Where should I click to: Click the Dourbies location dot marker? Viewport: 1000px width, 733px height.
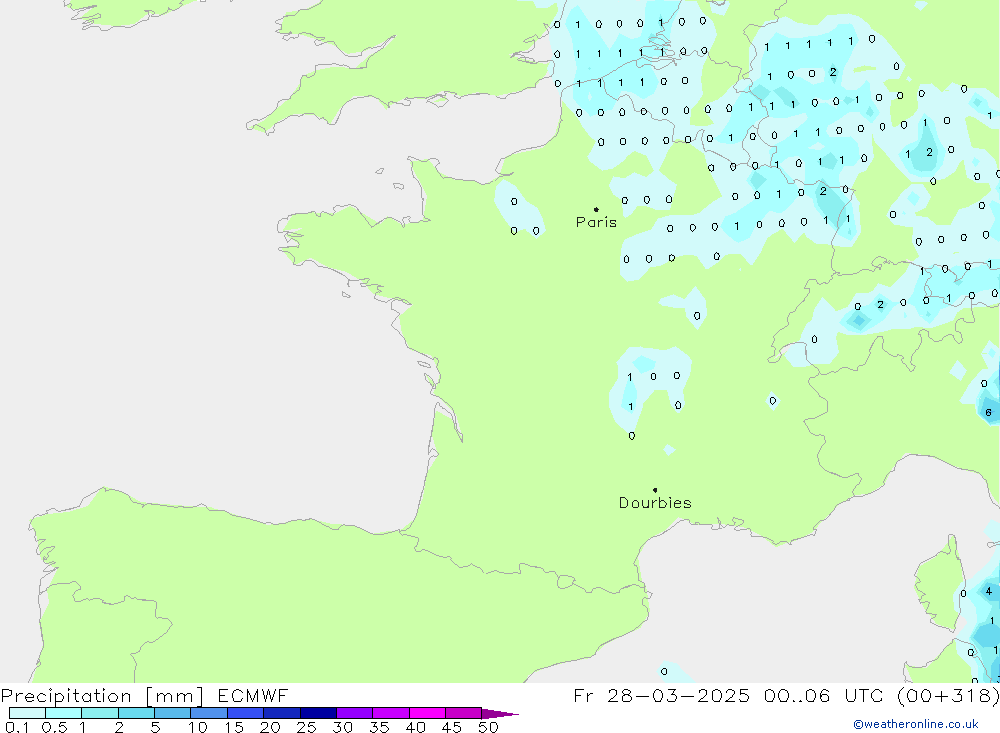pyautogui.click(x=655, y=490)
